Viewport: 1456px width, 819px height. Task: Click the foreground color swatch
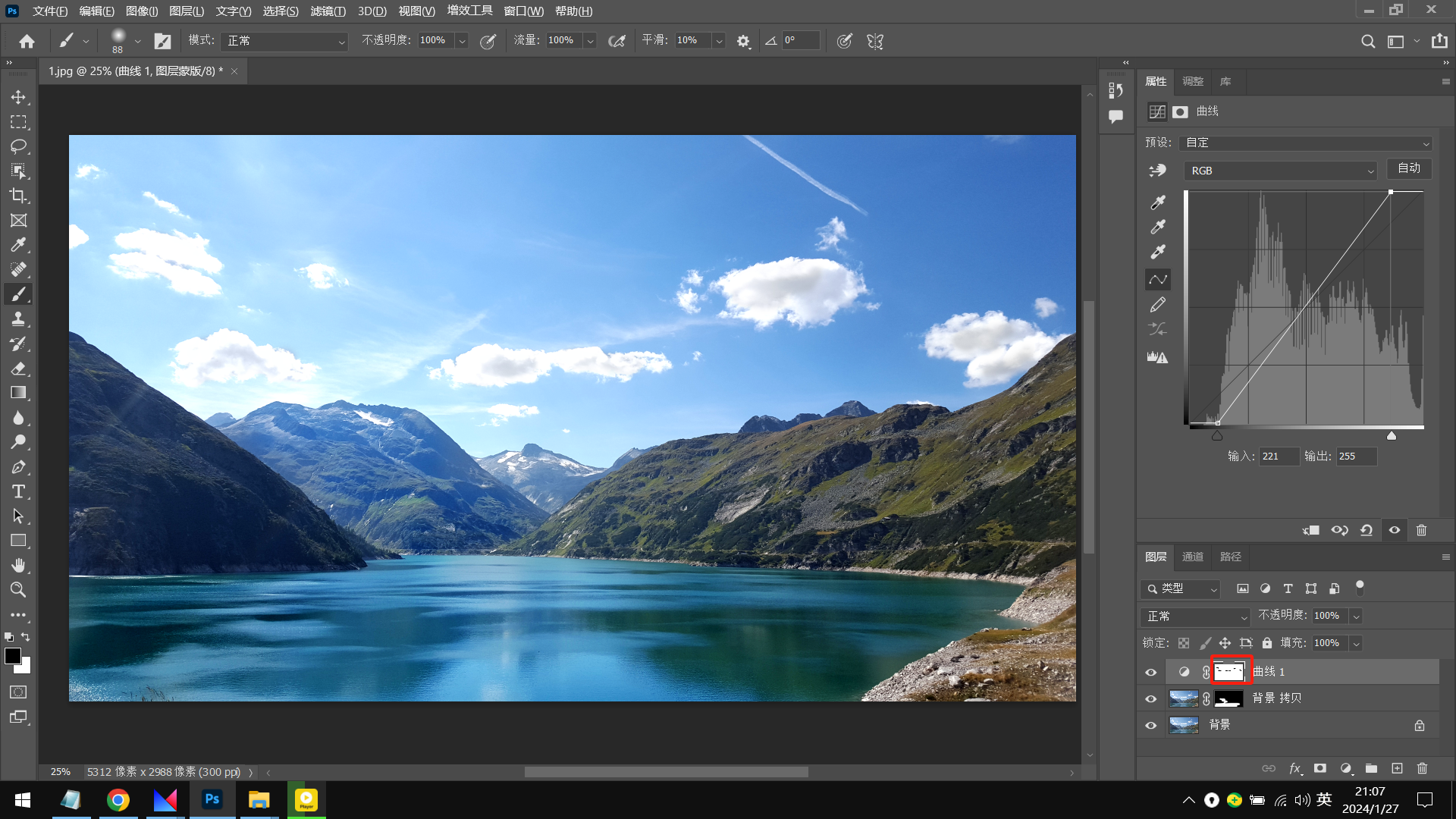(x=13, y=656)
